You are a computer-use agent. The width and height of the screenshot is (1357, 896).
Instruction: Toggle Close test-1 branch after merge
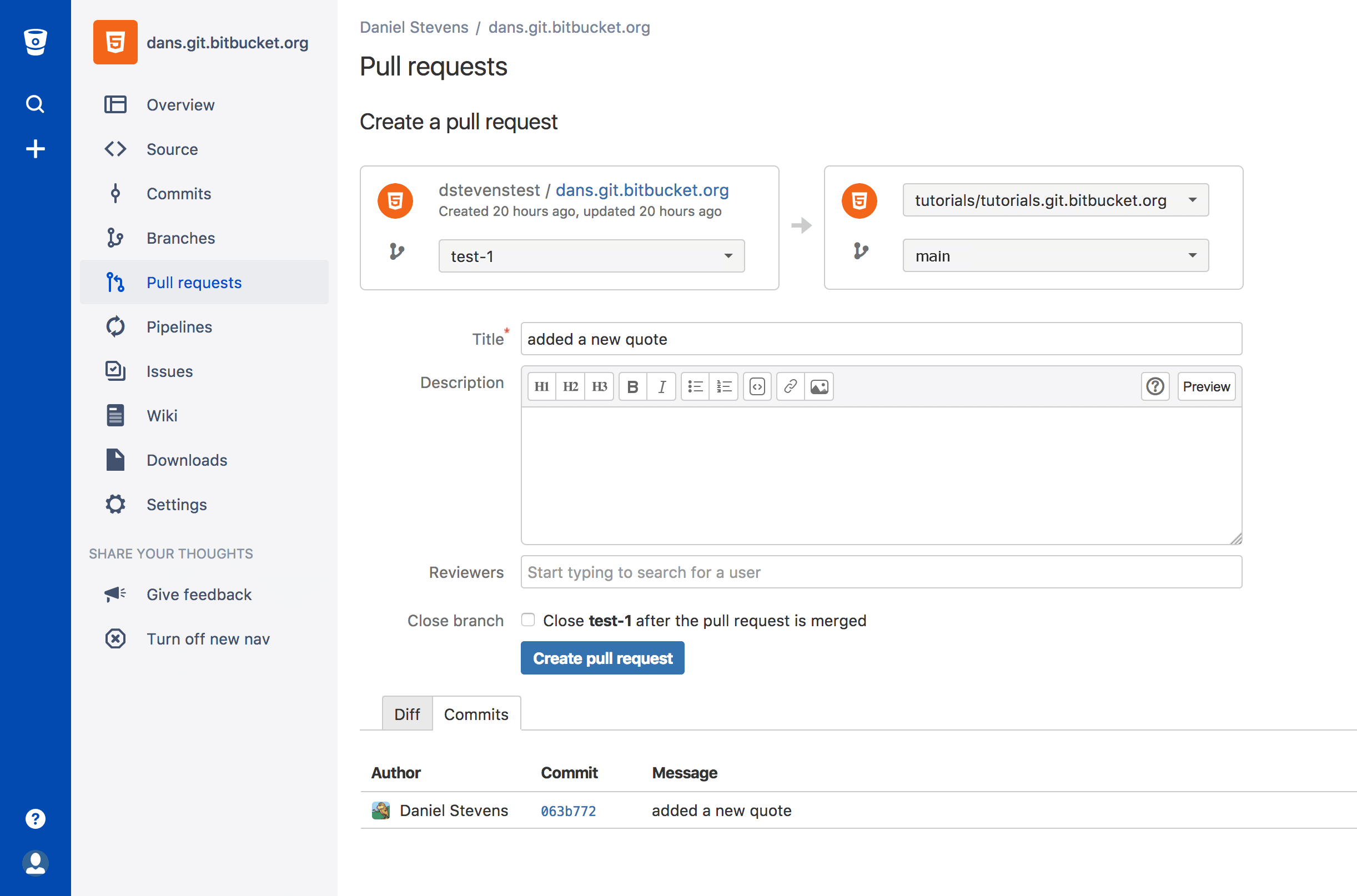click(x=527, y=620)
